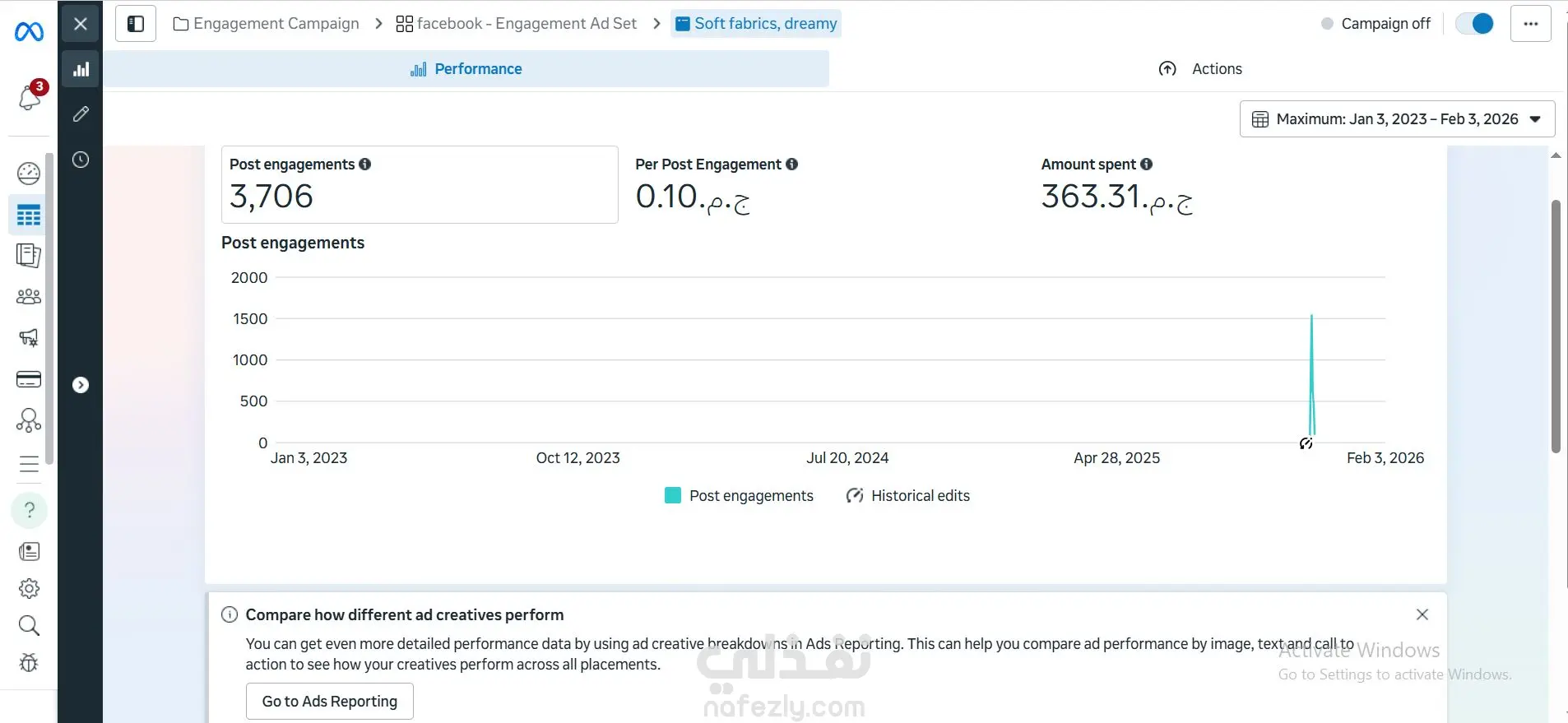Open the Actions tab
The image size is (1568, 723).
click(x=1200, y=69)
